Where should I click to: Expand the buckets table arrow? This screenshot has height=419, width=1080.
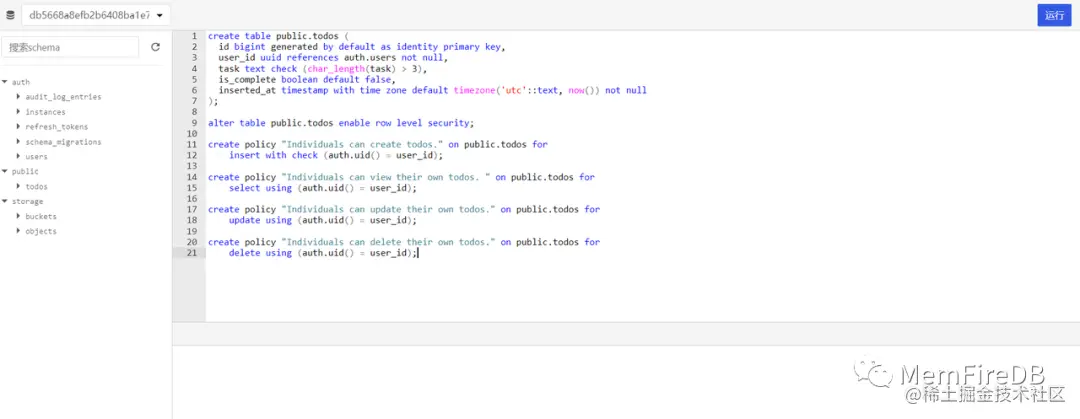pyautogui.click(x=19, y=216)
